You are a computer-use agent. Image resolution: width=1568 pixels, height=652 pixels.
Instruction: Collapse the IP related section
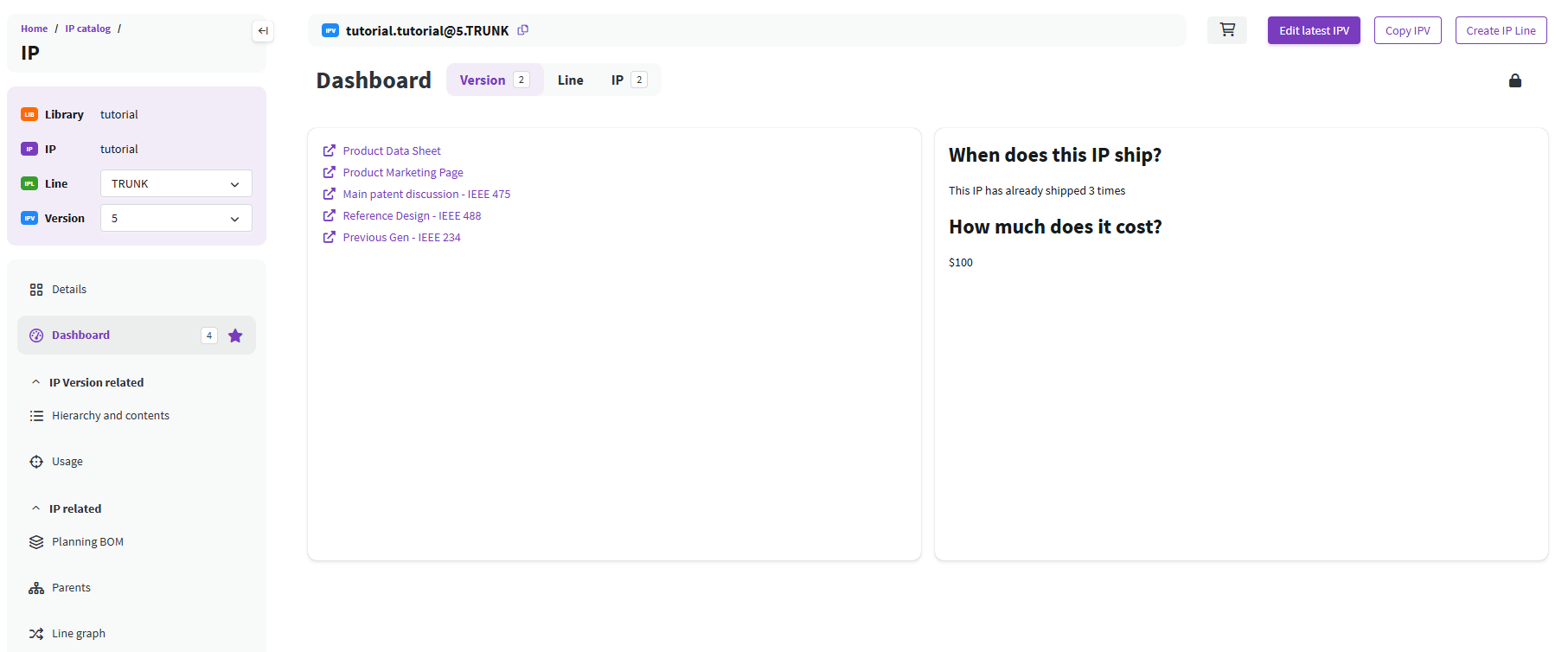pos(35,508)
